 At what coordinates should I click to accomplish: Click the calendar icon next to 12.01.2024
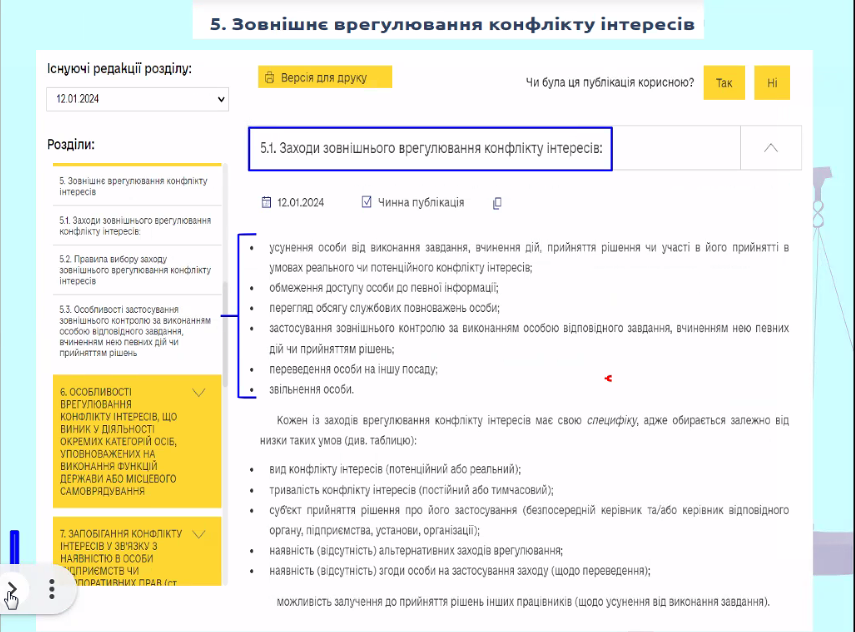coord(266,202)
